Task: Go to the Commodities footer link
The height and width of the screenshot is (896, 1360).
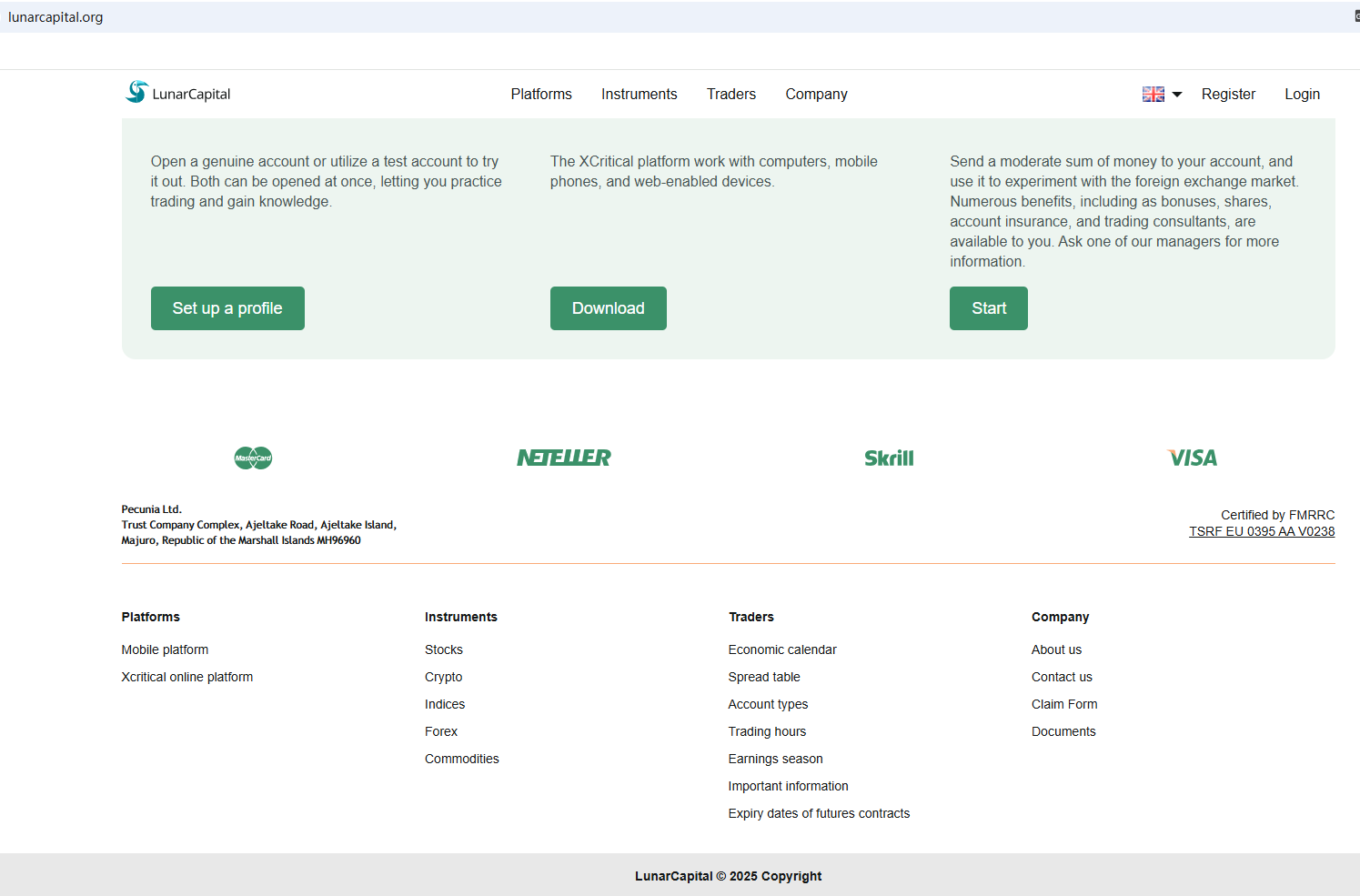Action: (462, 759)
